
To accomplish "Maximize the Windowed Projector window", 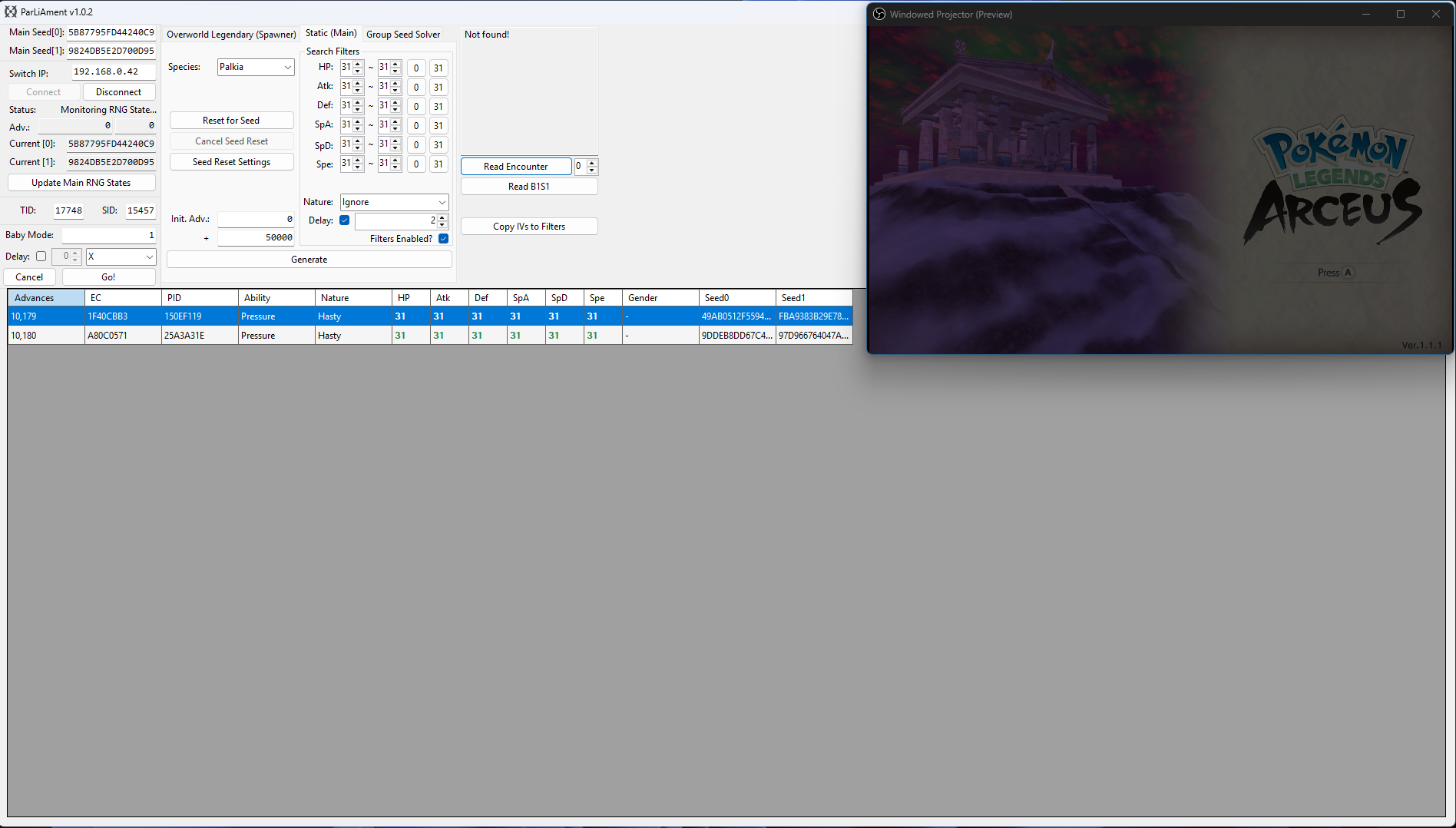I will [1401, 14].
